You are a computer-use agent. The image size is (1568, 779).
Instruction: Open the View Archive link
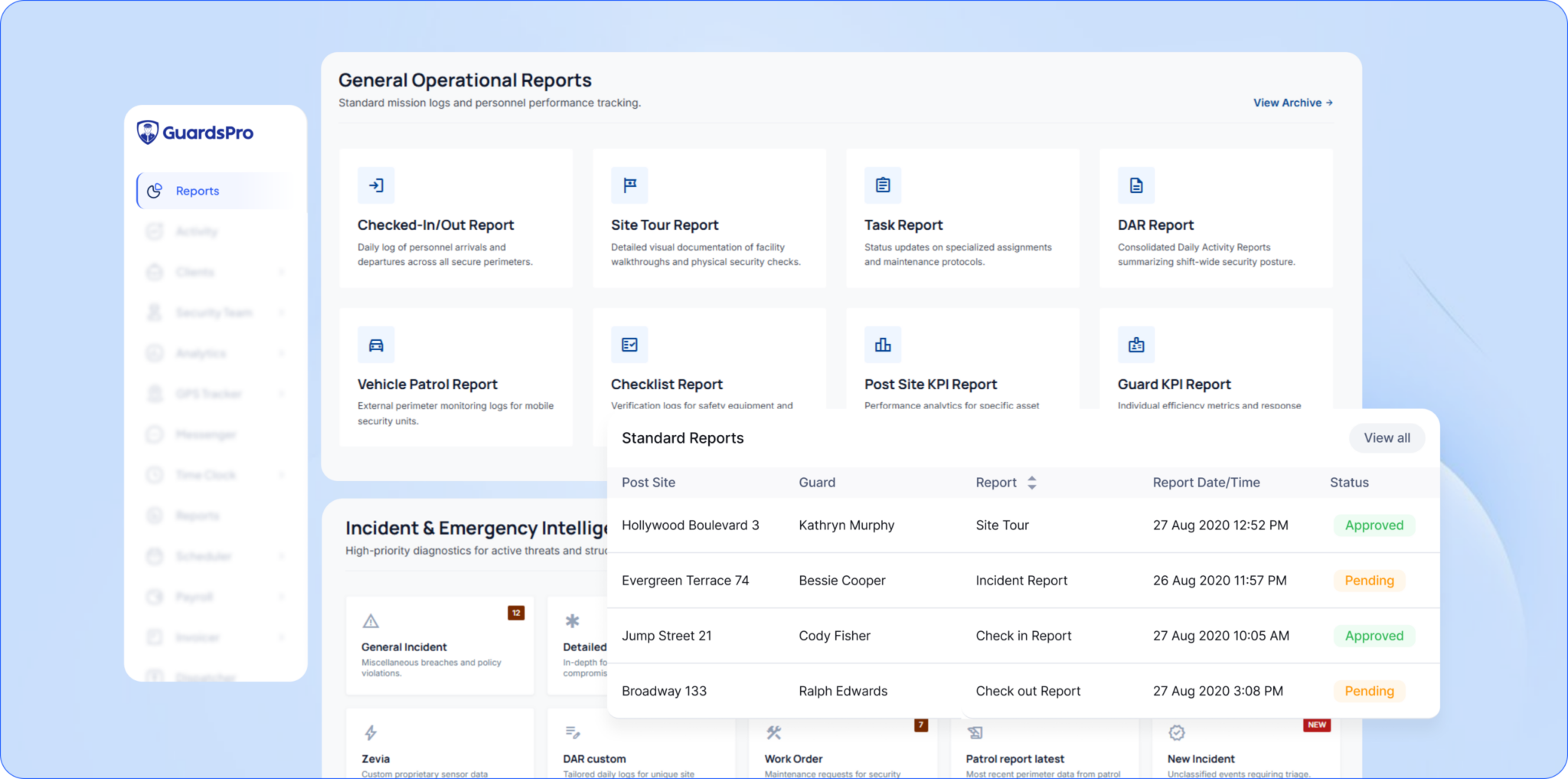(1292, 103)
